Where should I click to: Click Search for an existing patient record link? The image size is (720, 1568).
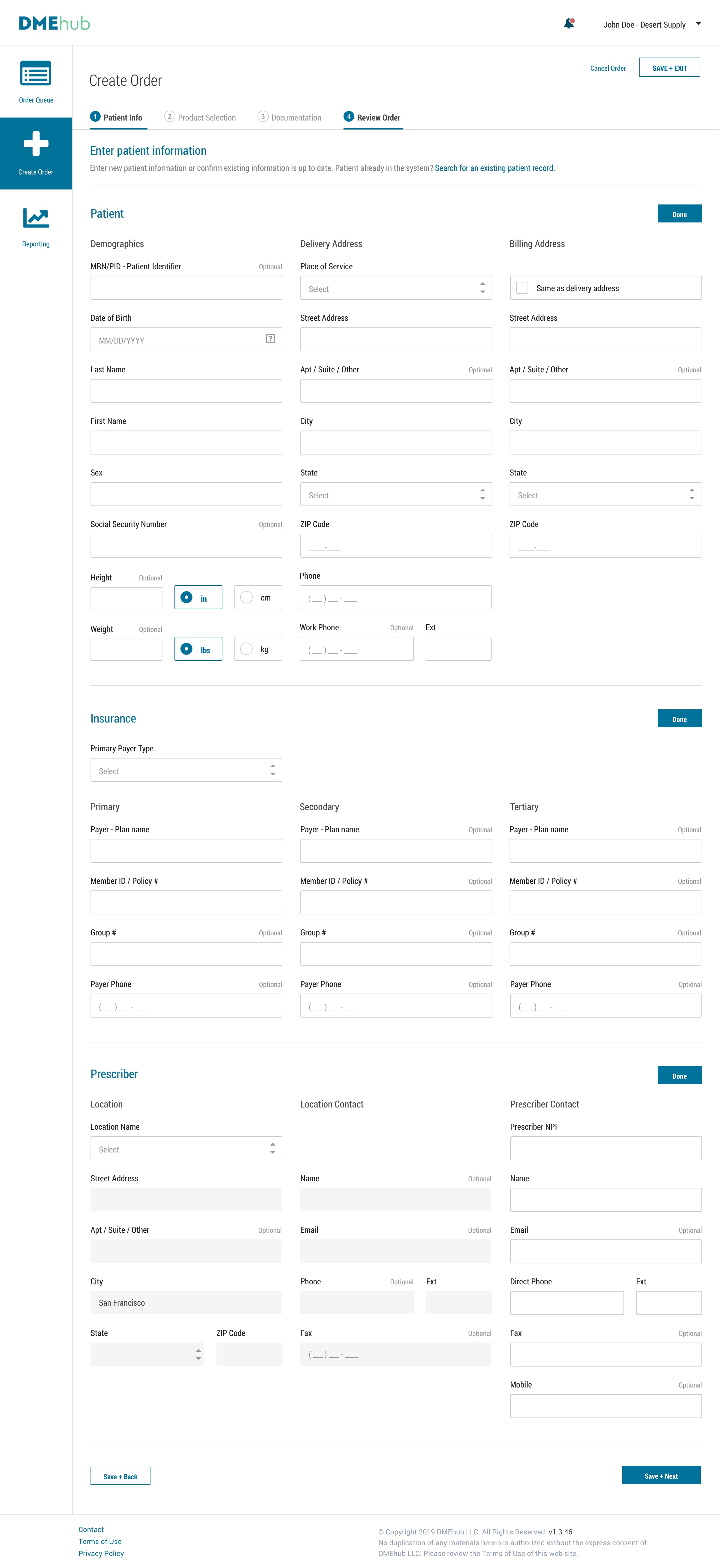[494, 168]
